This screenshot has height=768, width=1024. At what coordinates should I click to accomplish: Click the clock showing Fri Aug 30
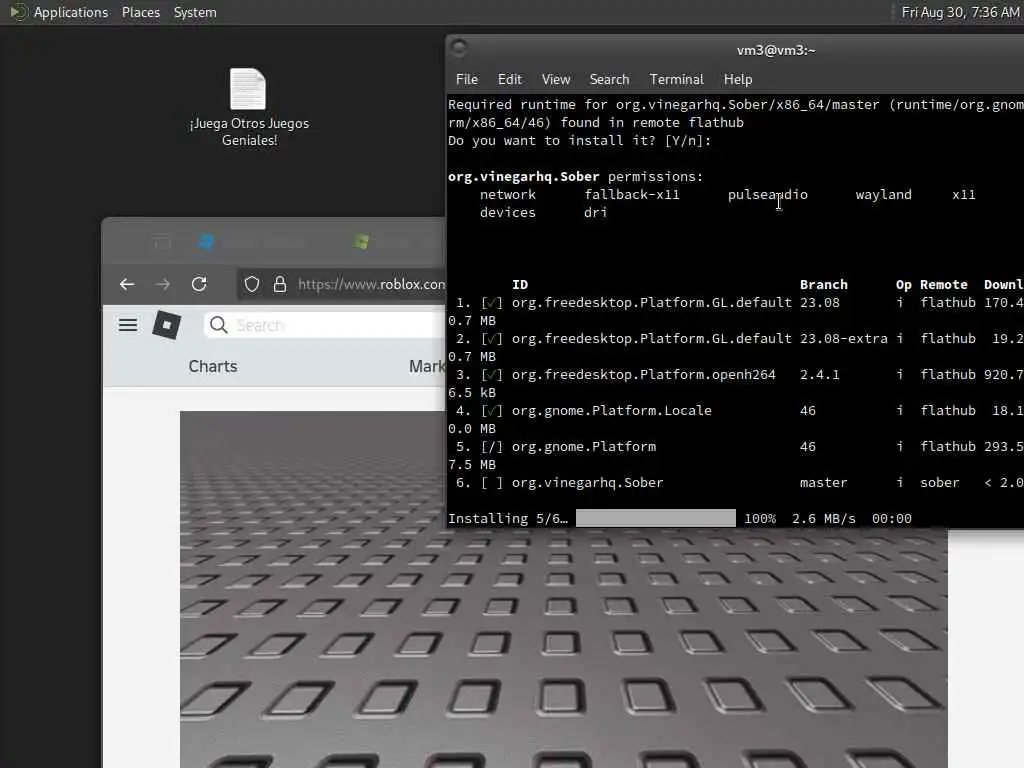(x=960, y=12)
